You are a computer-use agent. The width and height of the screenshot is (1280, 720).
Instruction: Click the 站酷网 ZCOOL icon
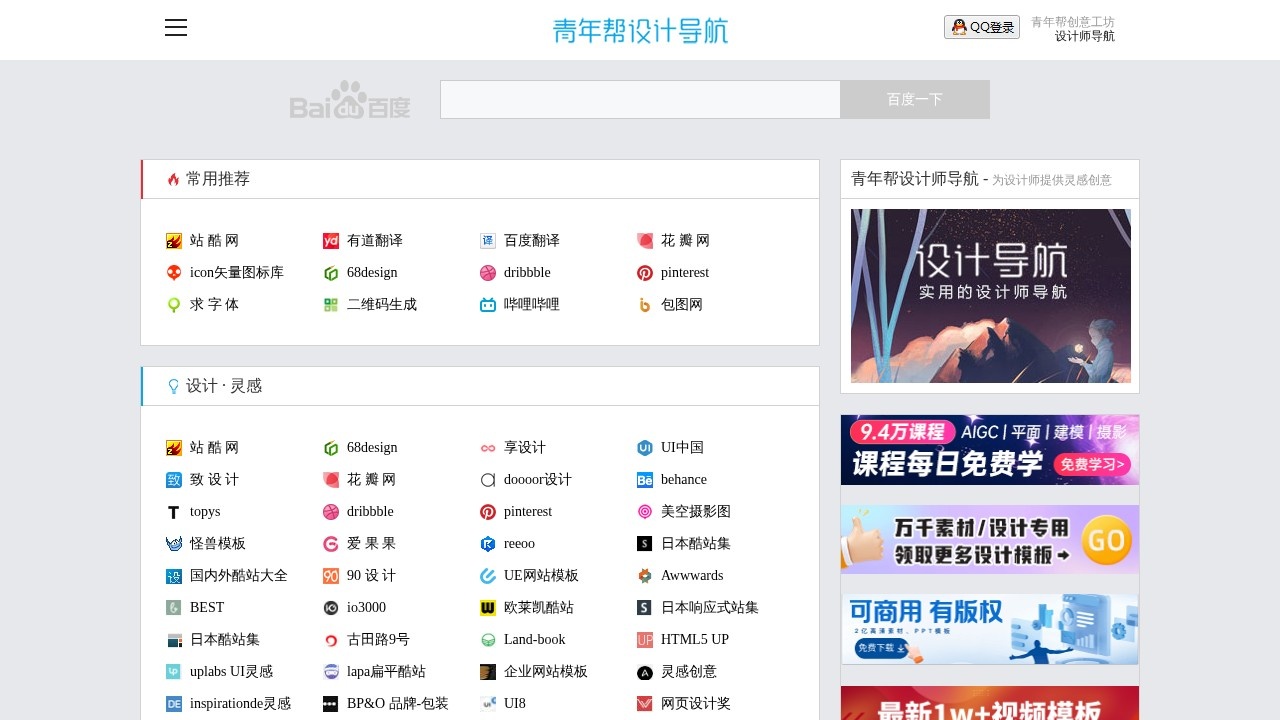[x=173, y=240]
